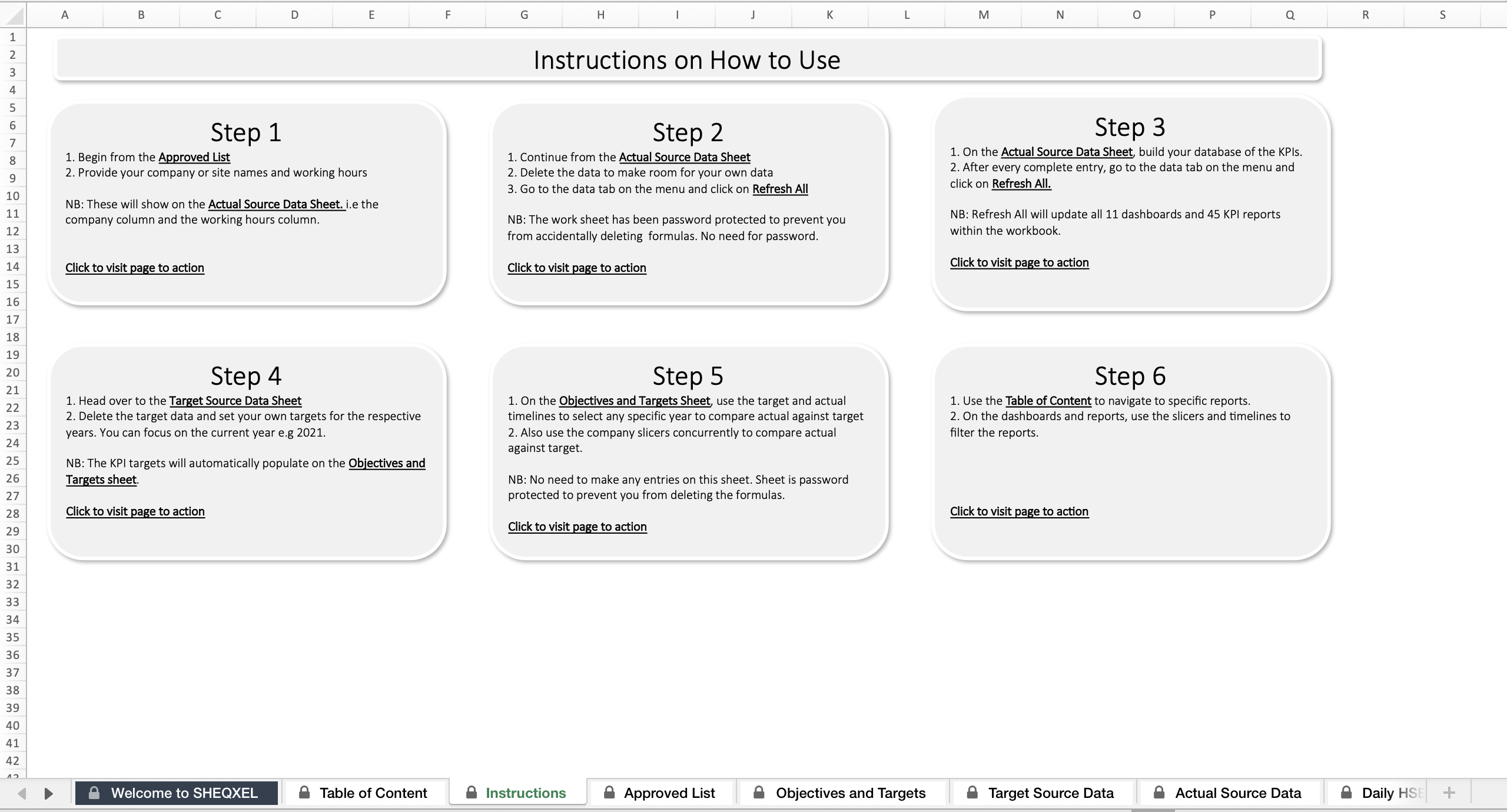Open Actual Source Data Sheet link in Step 2
The image size is (1507, 812).
(685, 157)
